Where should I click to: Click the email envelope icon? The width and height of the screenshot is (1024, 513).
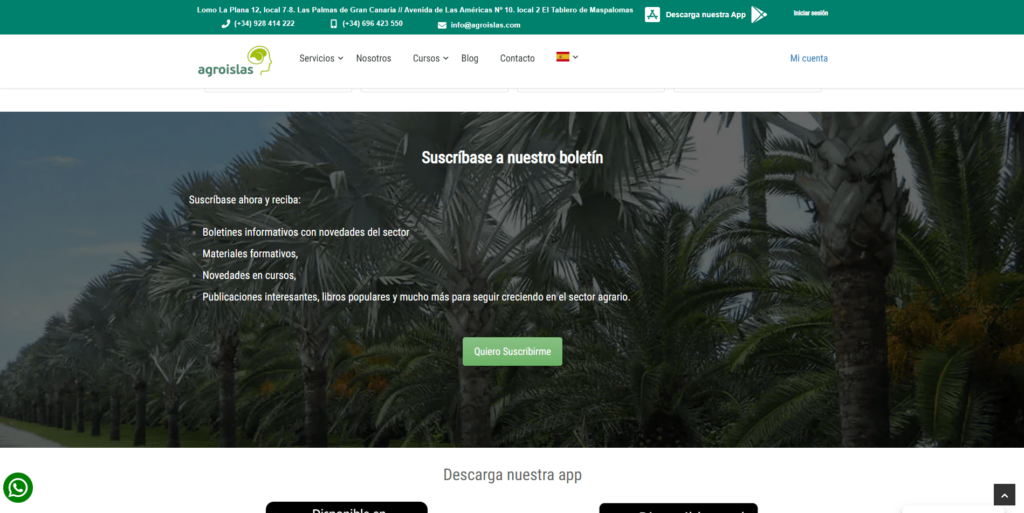click(442, 25)
